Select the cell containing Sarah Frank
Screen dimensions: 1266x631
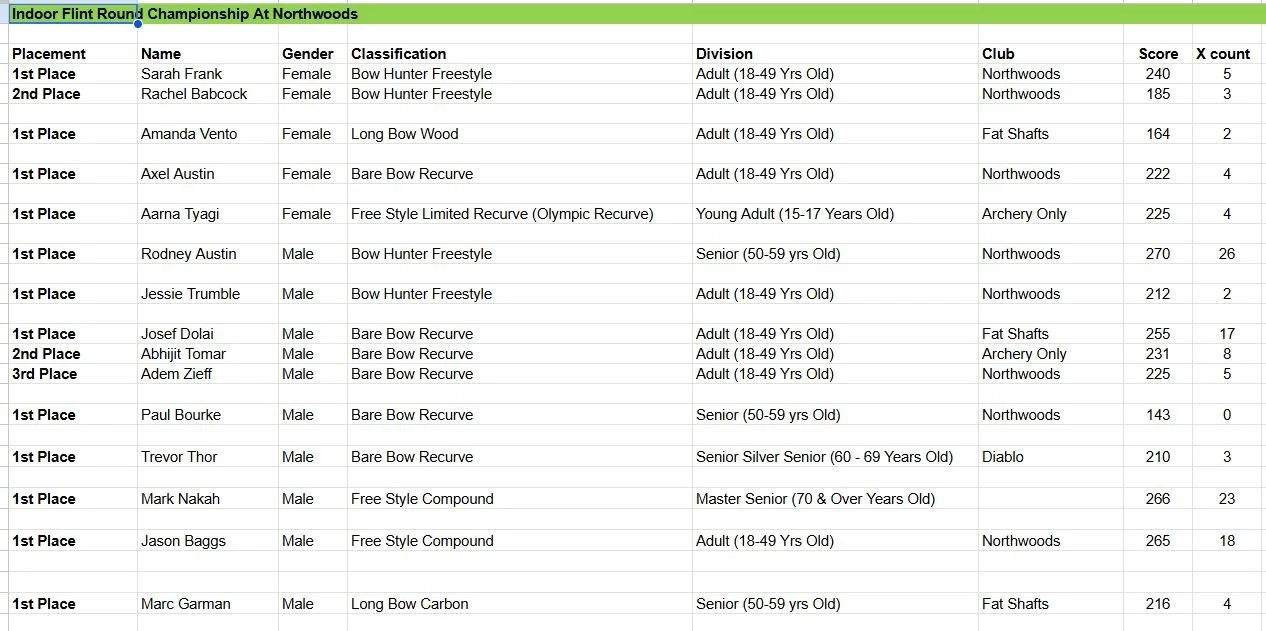click(x=208, y=74)
